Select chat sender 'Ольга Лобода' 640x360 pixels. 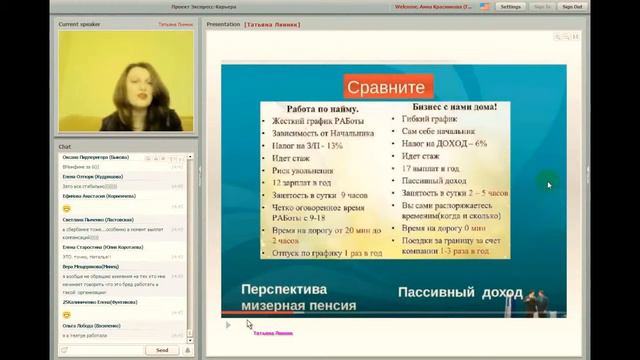(91, 326)
